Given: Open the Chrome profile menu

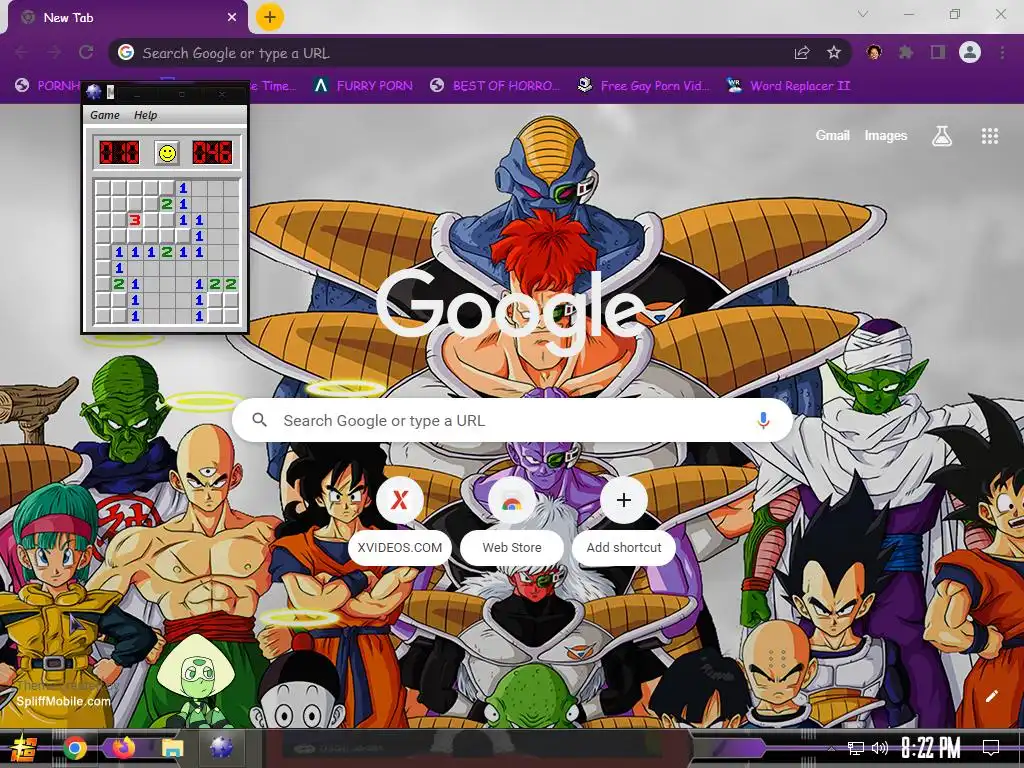Looking at the screenshot, I should [x=970, y=52].
